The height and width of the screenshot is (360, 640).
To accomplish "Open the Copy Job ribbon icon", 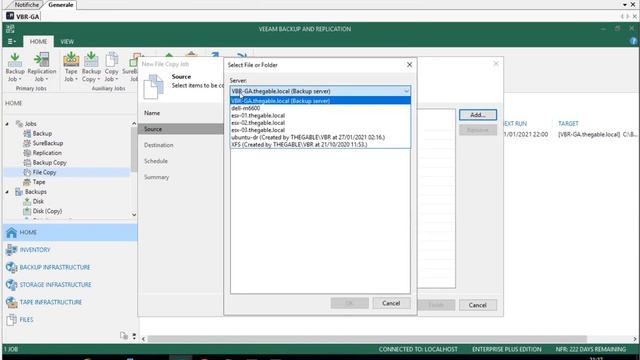I will (x=111, y=67).
